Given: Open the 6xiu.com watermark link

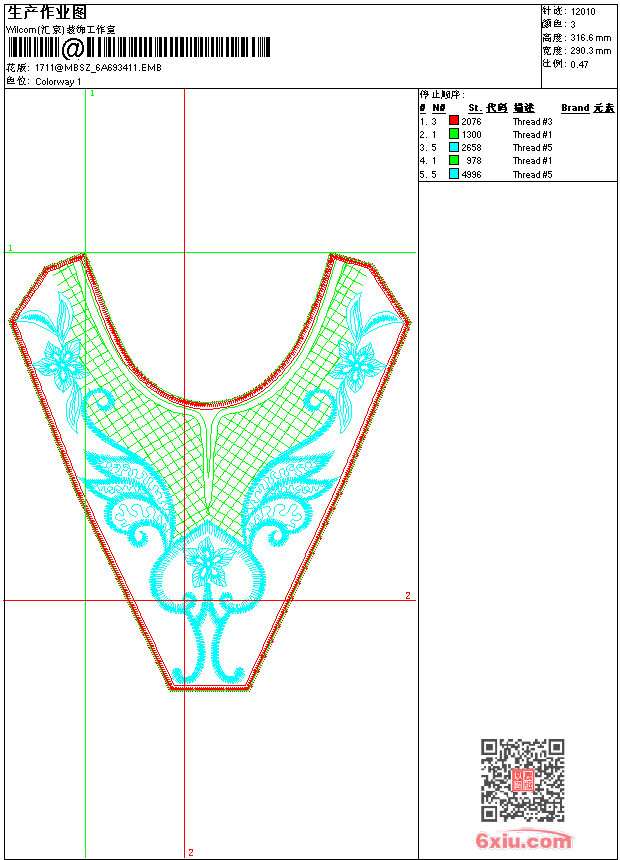Looking at the screenshot, I should point(523,841).
